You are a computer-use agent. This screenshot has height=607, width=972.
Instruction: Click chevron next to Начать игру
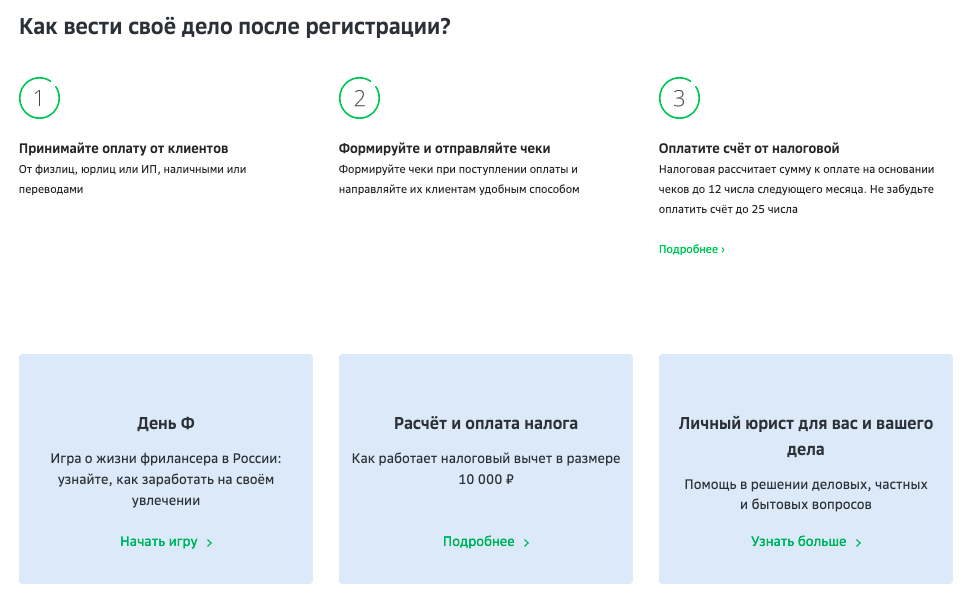(x=210, y=543)
